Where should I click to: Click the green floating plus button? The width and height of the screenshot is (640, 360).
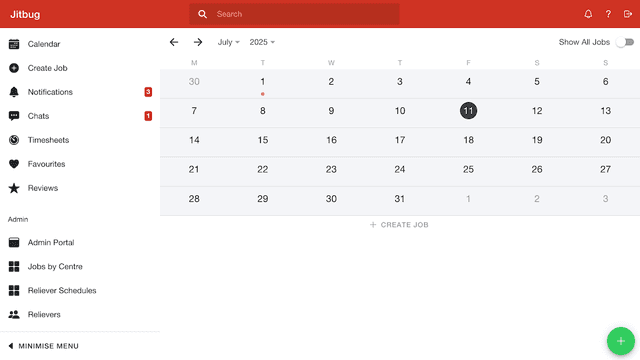pos(621,341)
